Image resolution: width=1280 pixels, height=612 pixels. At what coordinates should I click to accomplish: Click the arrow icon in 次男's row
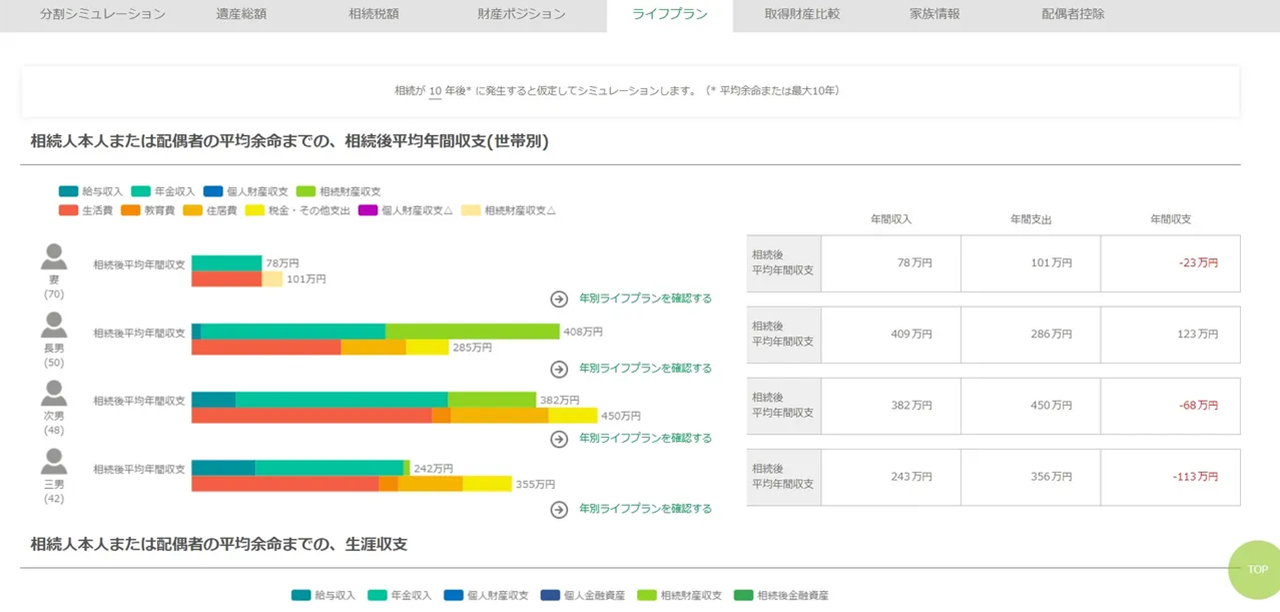click(559, 439)
